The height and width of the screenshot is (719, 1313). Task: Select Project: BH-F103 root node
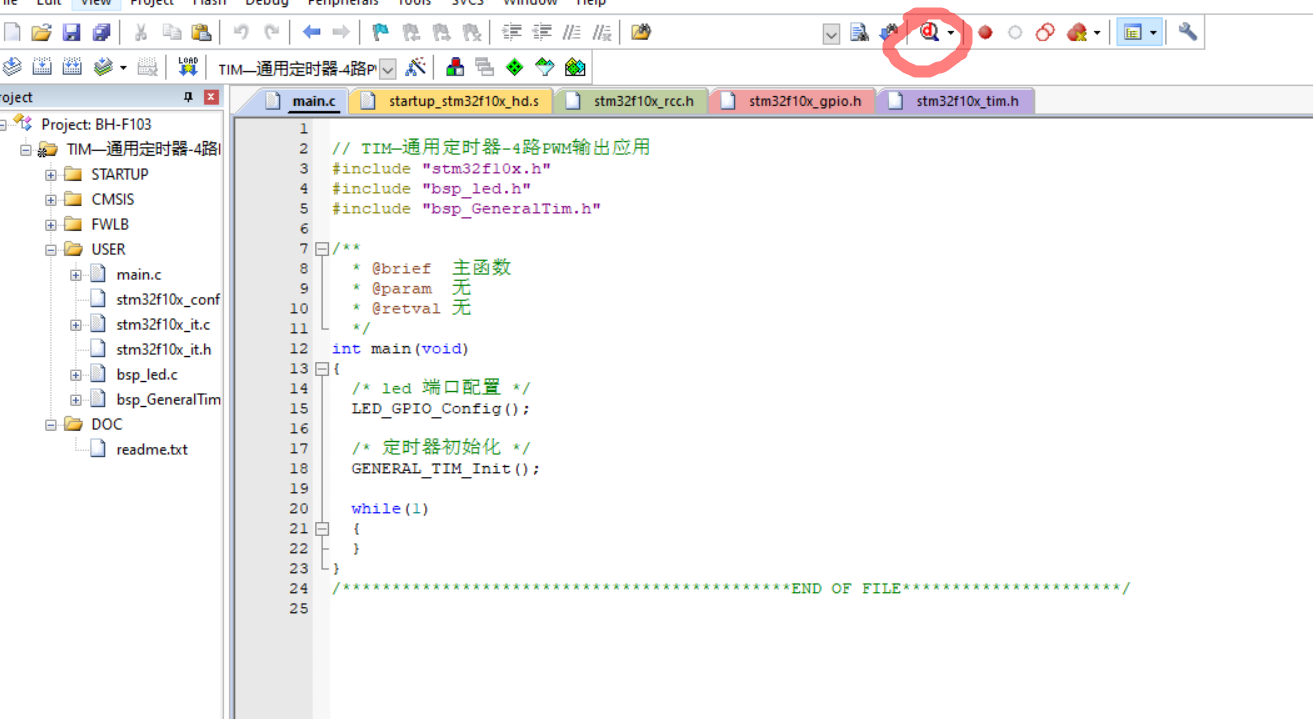(x=96, y=124)
